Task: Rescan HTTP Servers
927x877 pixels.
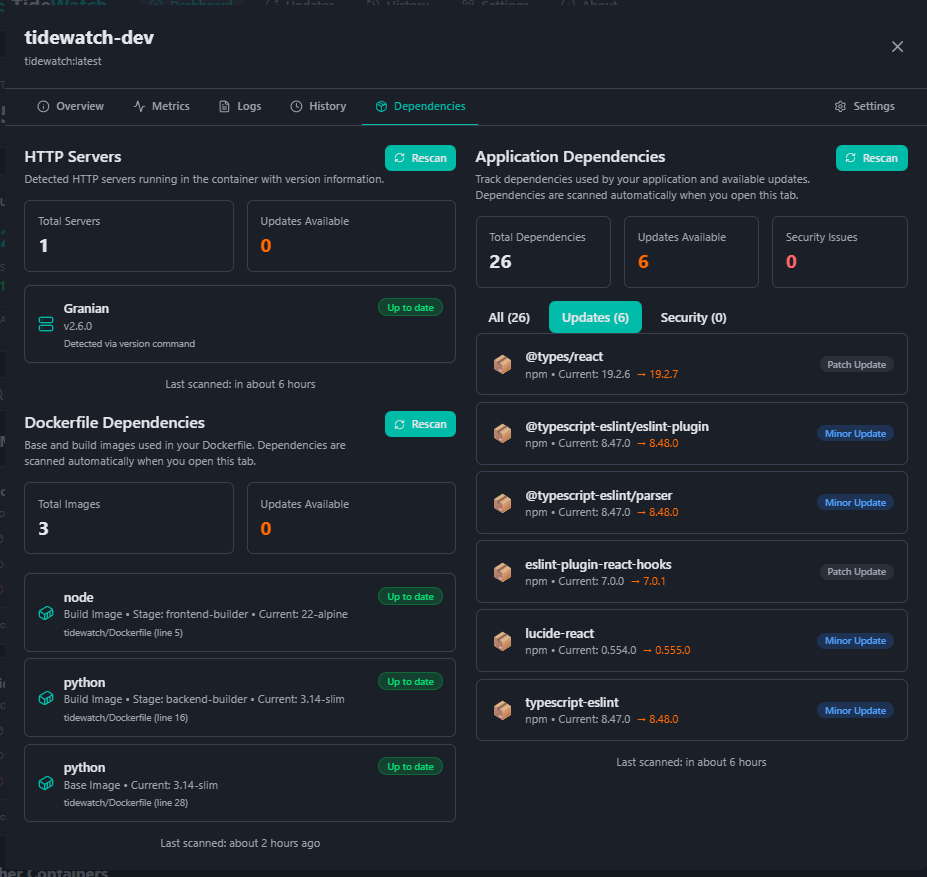Action: click(420, 158)
